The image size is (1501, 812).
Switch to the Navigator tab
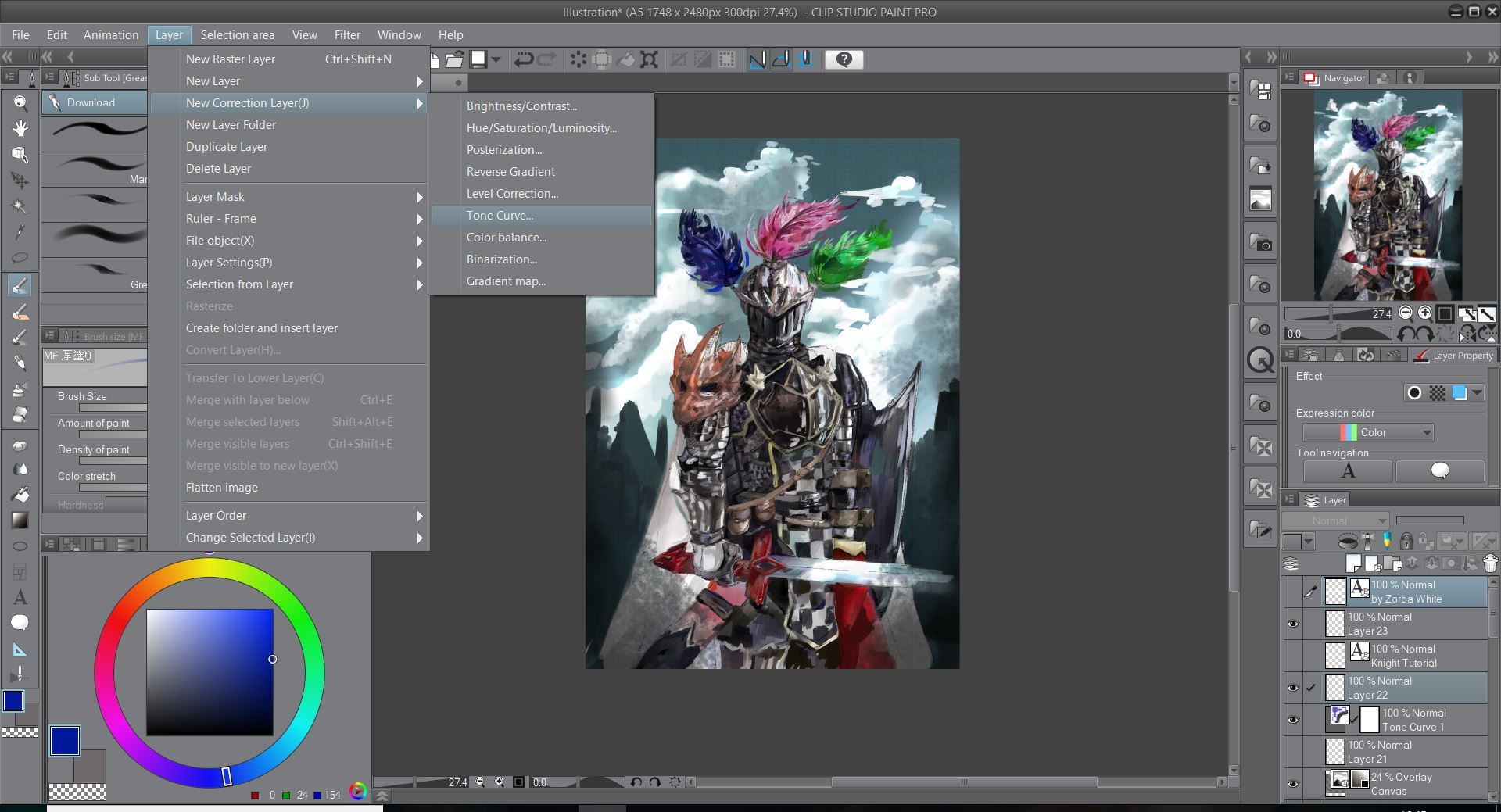[1336, 78]
